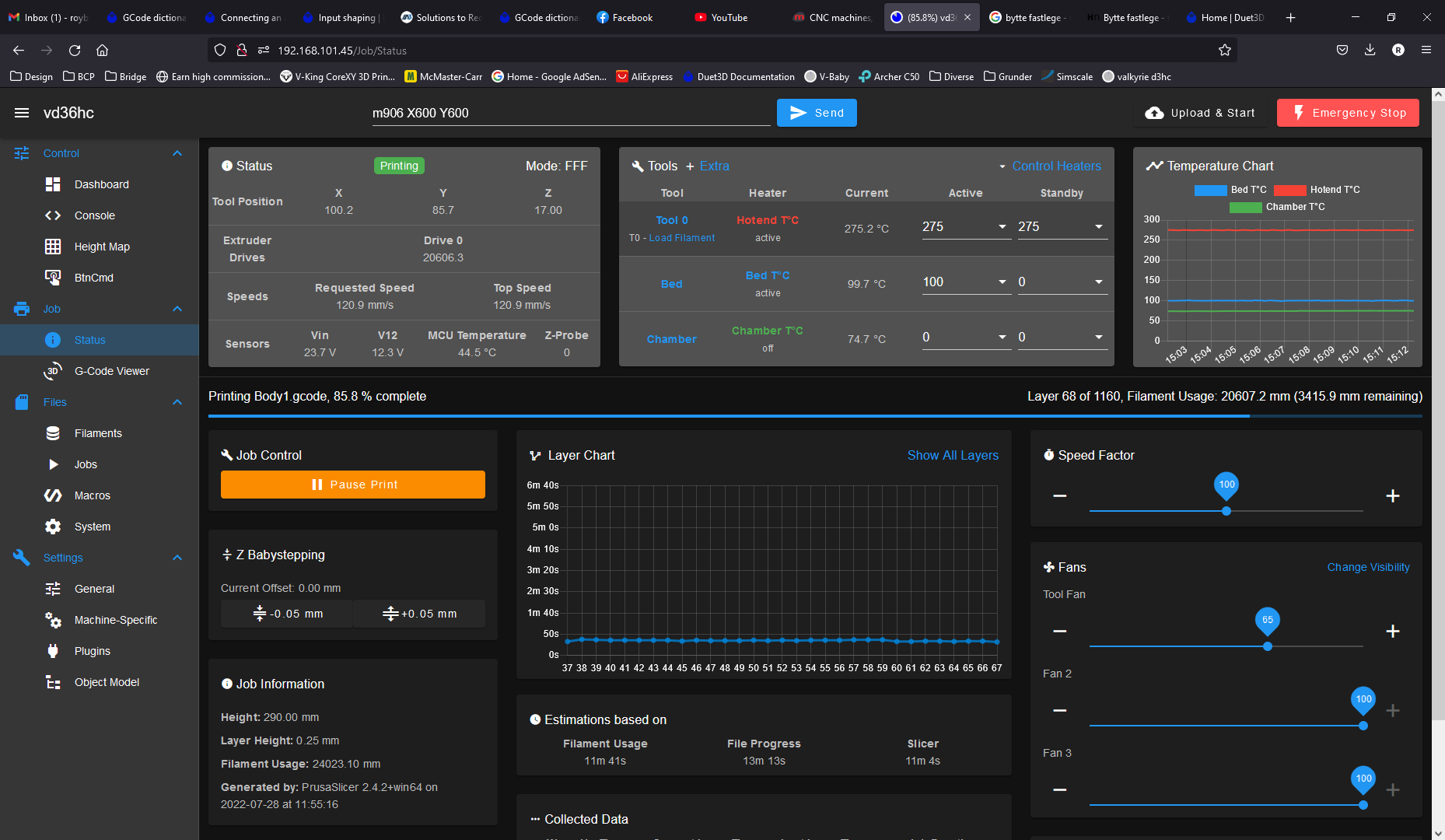Screen dimensions: 1445x840
Task: Toggle Chamber heater state
Action: click(671, 339)
